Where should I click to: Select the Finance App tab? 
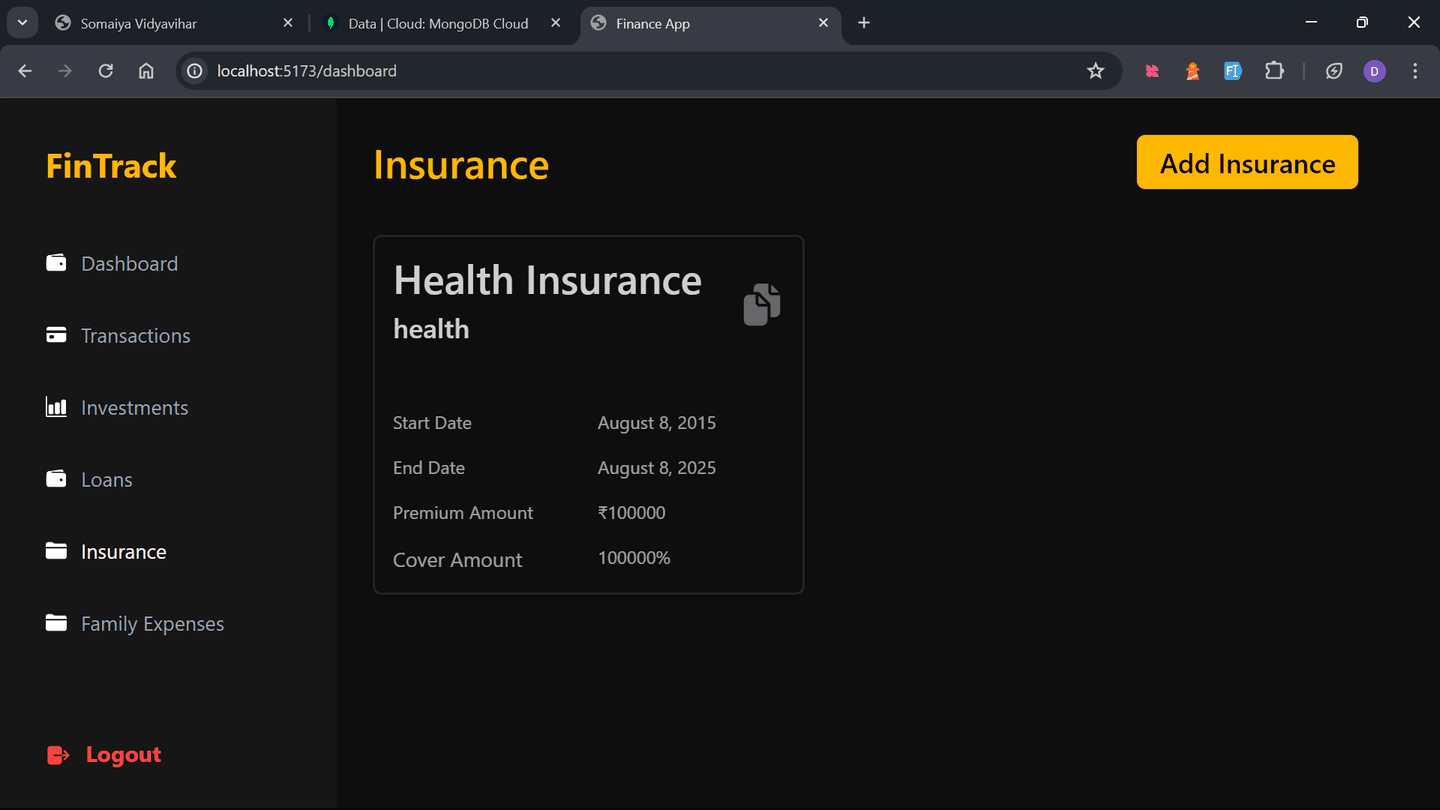pyautogui.click(x=710, y=23)
